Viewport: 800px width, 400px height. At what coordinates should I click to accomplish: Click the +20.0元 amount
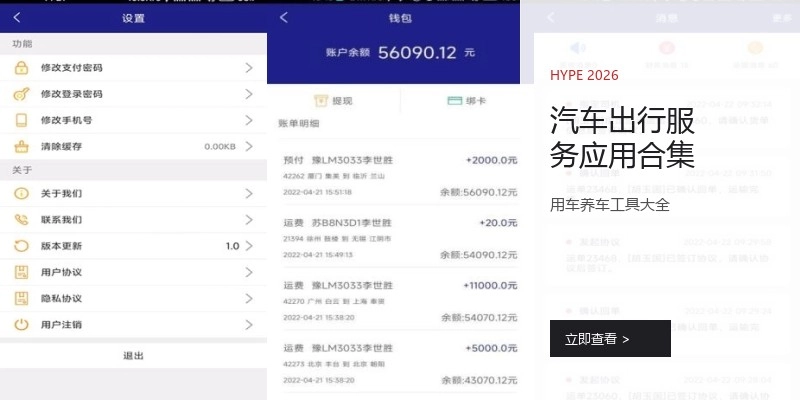point(498,223)
